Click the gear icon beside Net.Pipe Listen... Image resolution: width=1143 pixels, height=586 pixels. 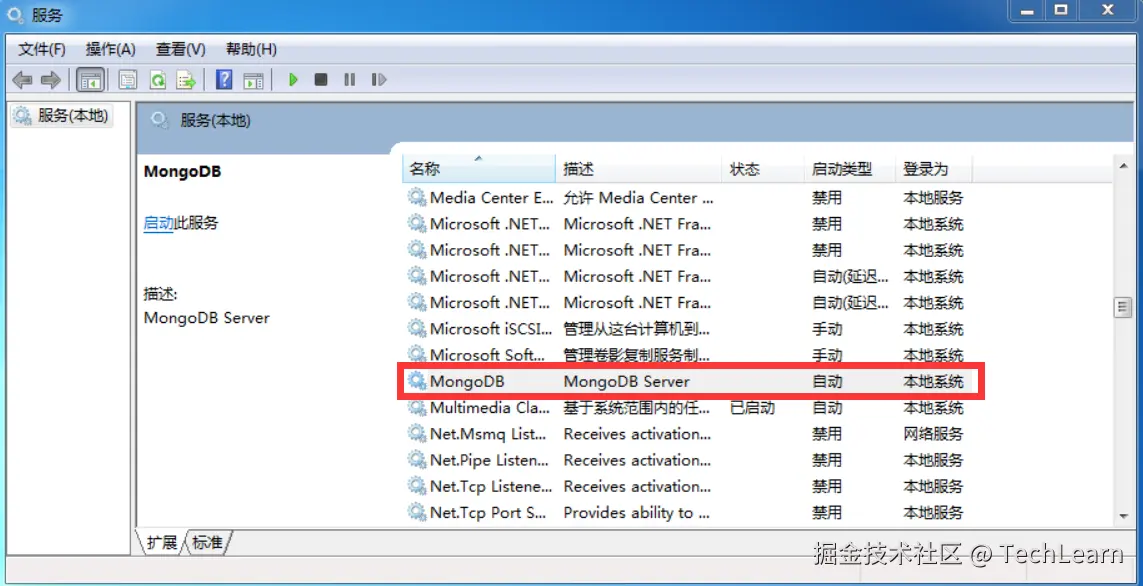(x=417, y=460)
